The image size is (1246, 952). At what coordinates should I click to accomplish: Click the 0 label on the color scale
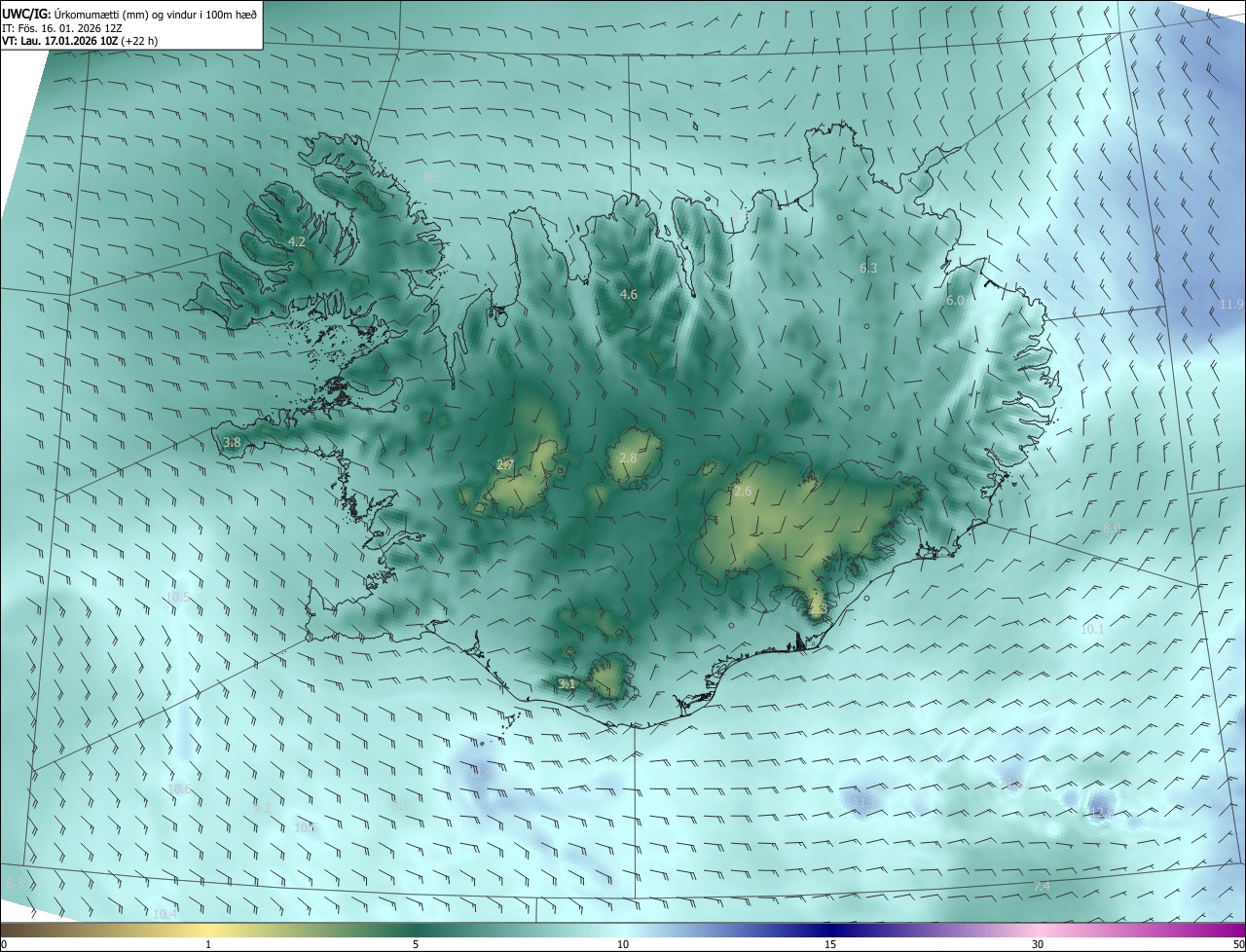point(4,944)
